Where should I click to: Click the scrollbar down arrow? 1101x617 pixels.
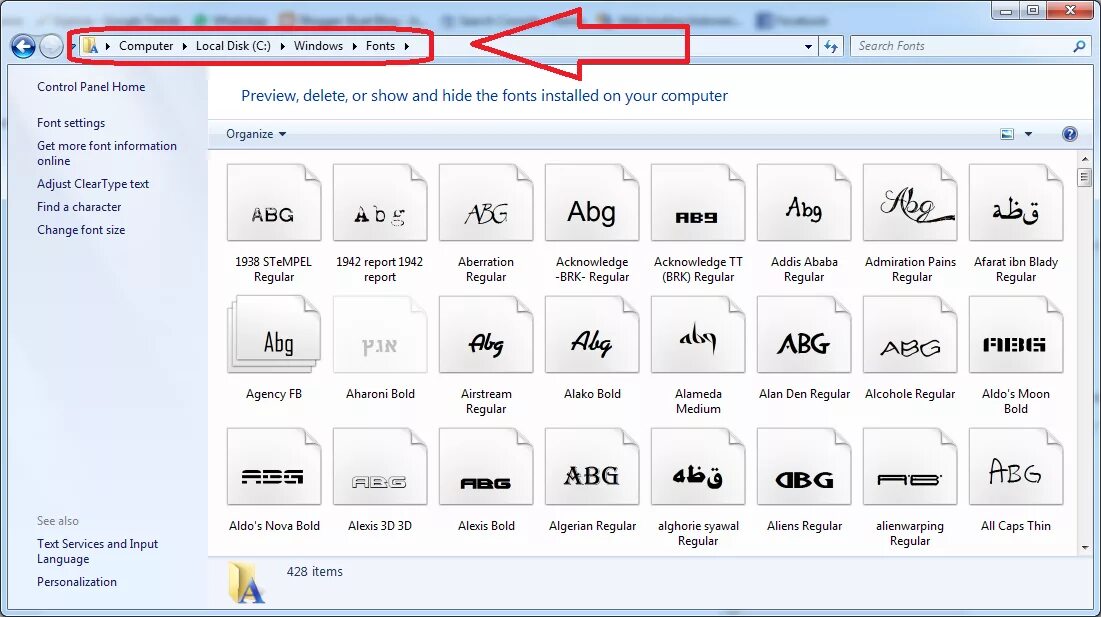tap(1084, 548)
